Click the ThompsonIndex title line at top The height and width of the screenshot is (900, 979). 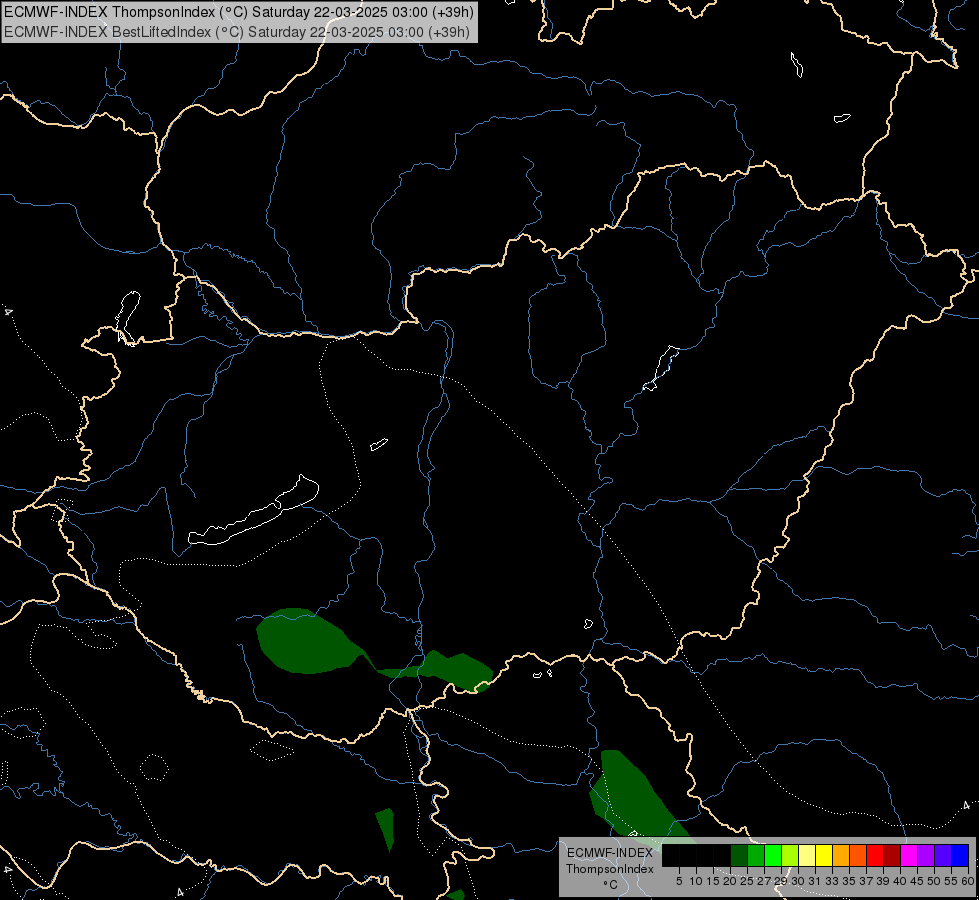[239, 12]
